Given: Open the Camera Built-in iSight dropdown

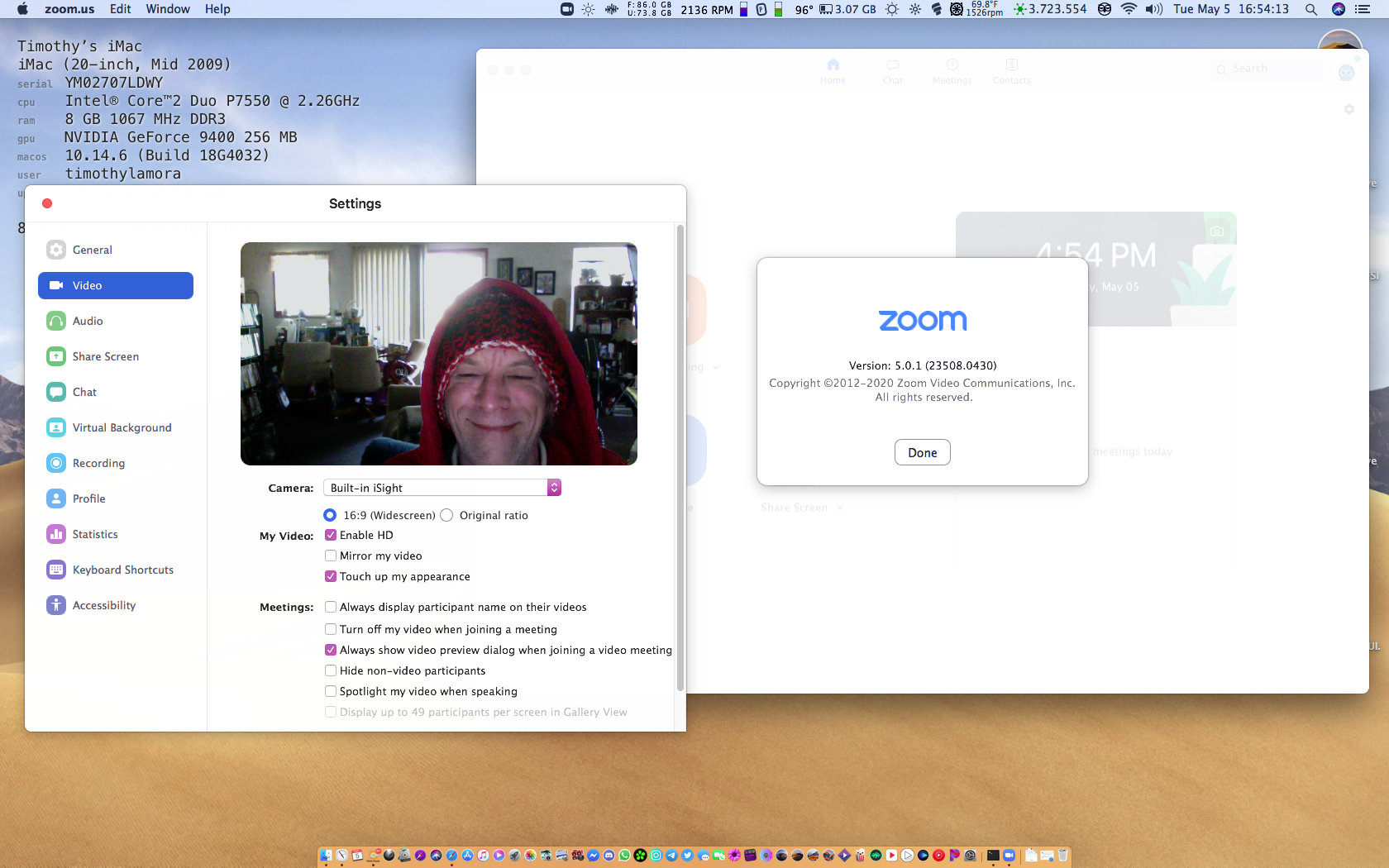Looking at the screenshot, I should point(442,488).
